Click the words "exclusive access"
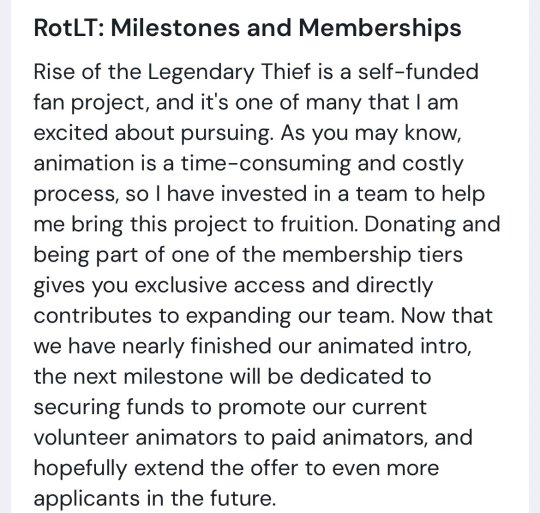540x513 pixels. point(220,285)
